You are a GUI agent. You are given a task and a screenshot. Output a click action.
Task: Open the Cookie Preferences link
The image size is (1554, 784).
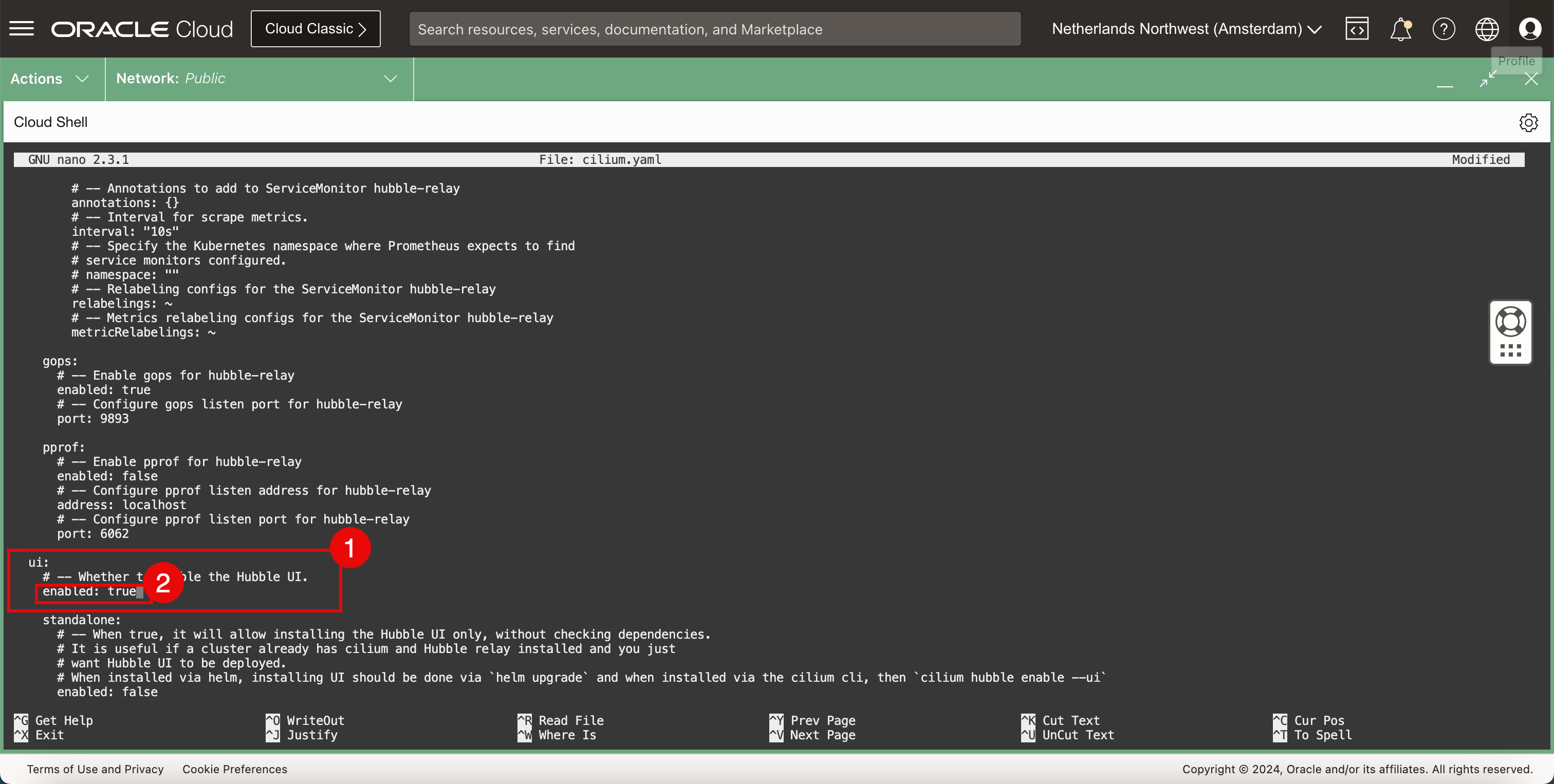235,769
